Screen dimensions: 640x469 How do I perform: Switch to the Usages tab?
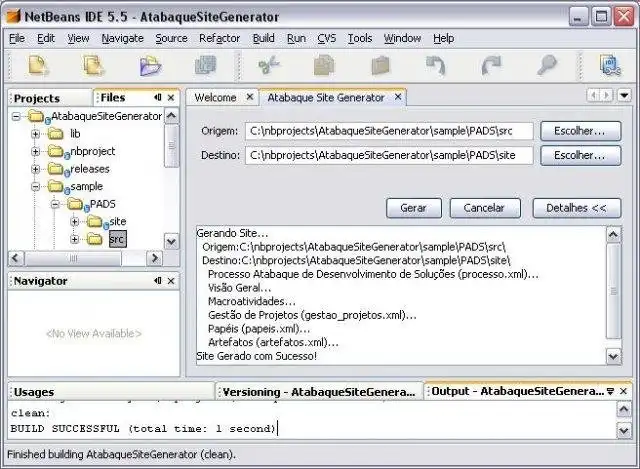tap(111, 392)
